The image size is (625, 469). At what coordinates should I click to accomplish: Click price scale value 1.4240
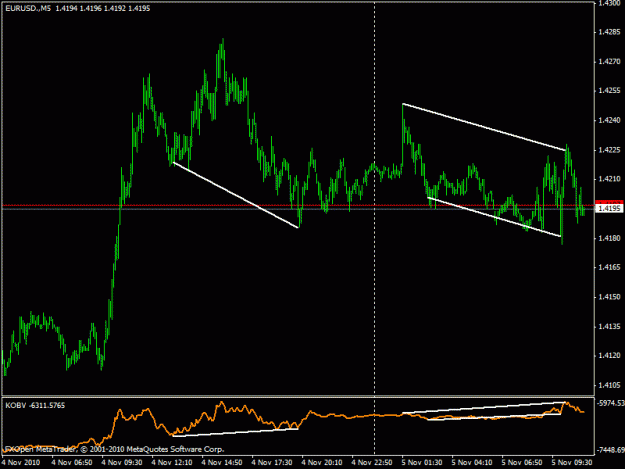tap(609, 120)
